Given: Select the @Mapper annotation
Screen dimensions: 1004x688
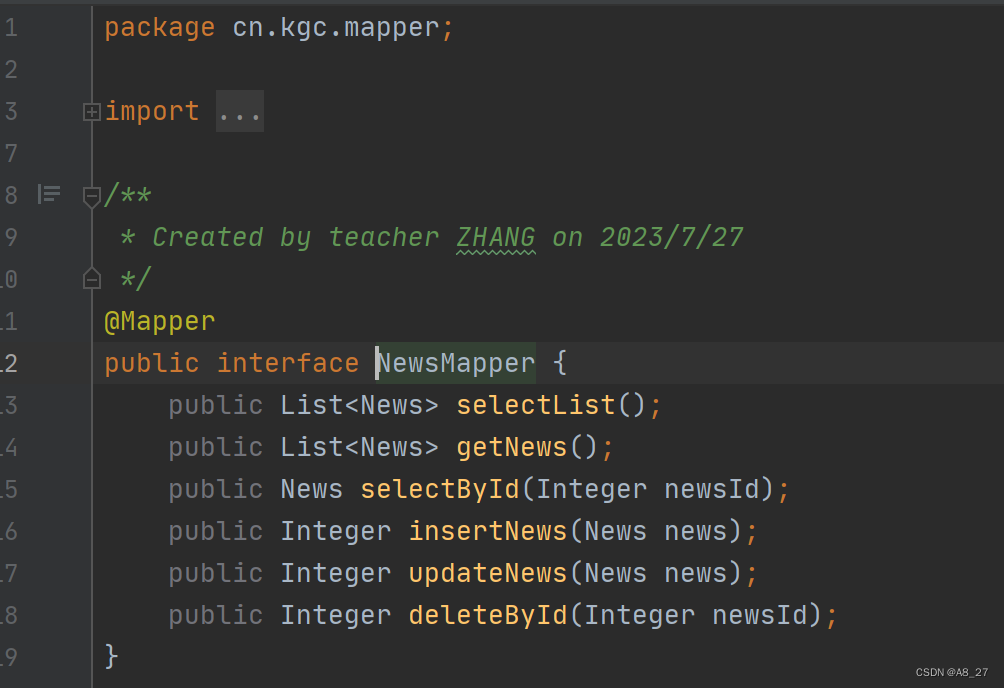Looking at the screenshot, I should click(x=158, y=320).
